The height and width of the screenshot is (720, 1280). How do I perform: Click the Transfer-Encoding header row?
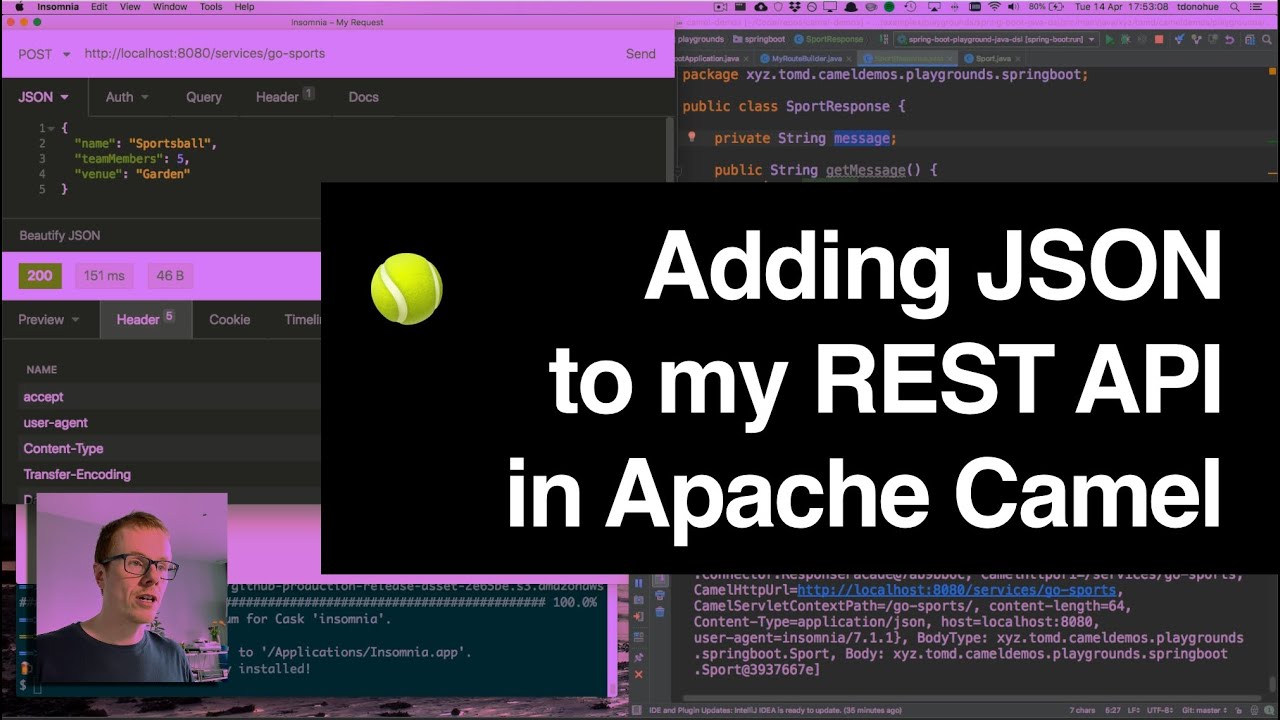pyautogui.click(x=170, y=475)
